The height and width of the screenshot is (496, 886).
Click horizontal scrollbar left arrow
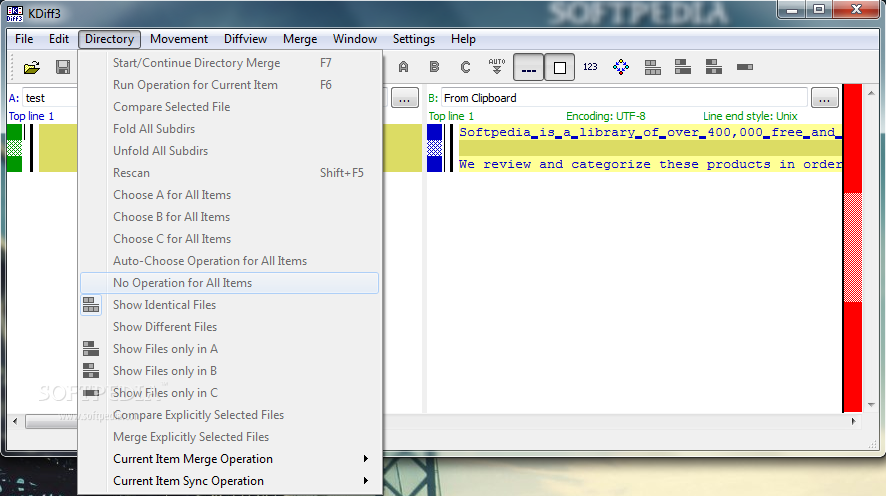[x=15, y=421]
